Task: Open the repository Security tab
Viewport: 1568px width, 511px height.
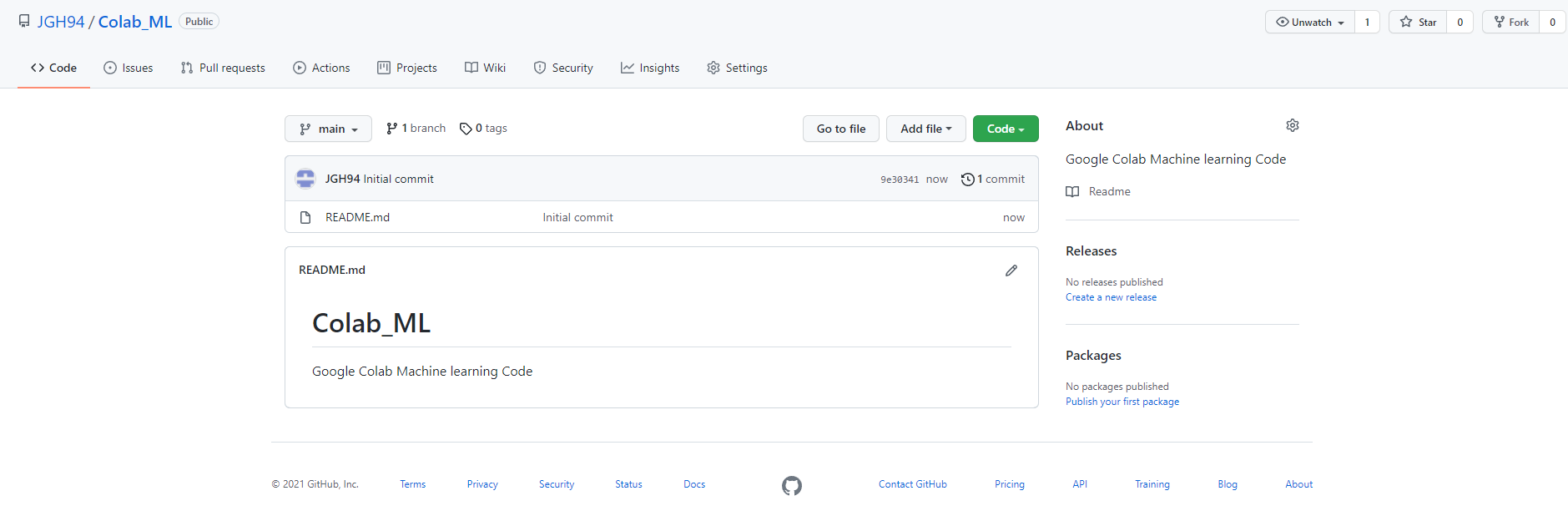Action: (563, 68)
